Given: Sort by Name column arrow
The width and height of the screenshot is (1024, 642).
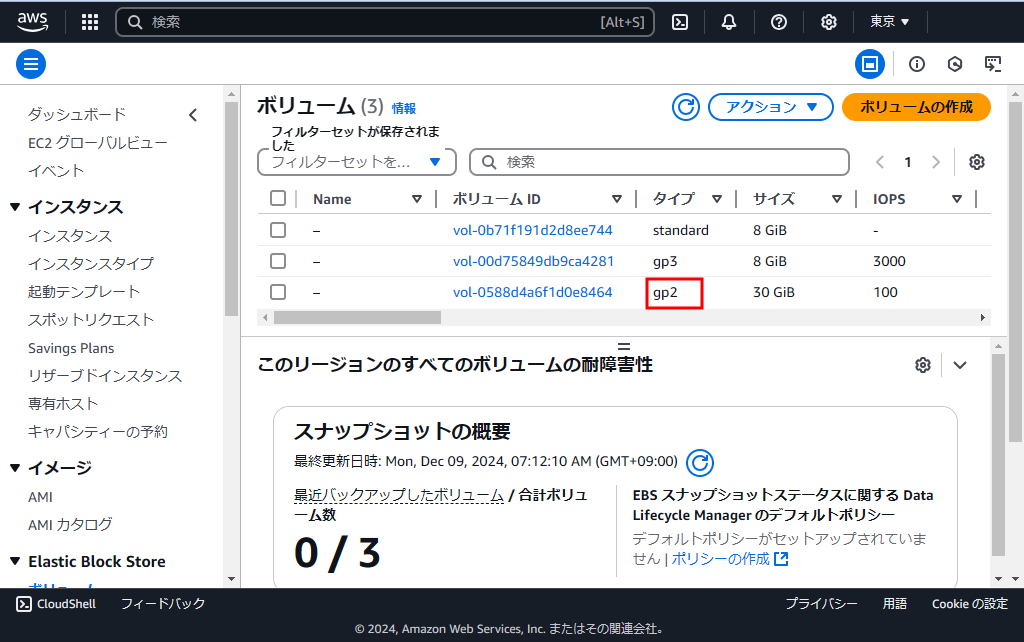Looking at the screenshot, I should [x=417, y=199].
